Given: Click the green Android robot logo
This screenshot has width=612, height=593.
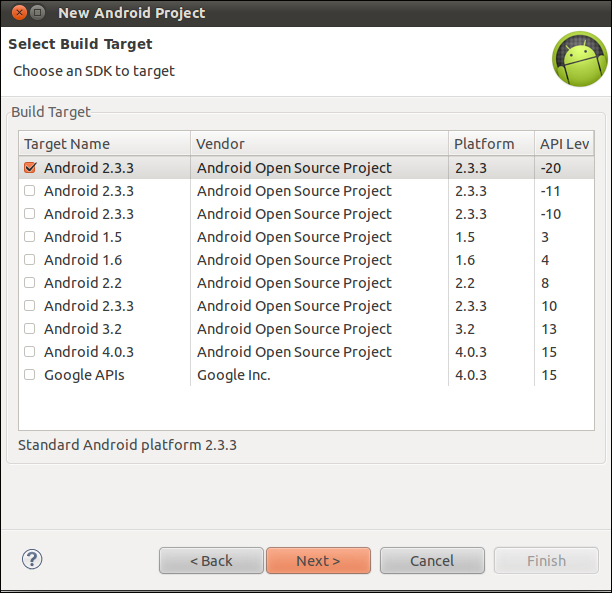Looking at the screenshot, I should (x=580, y=59).
